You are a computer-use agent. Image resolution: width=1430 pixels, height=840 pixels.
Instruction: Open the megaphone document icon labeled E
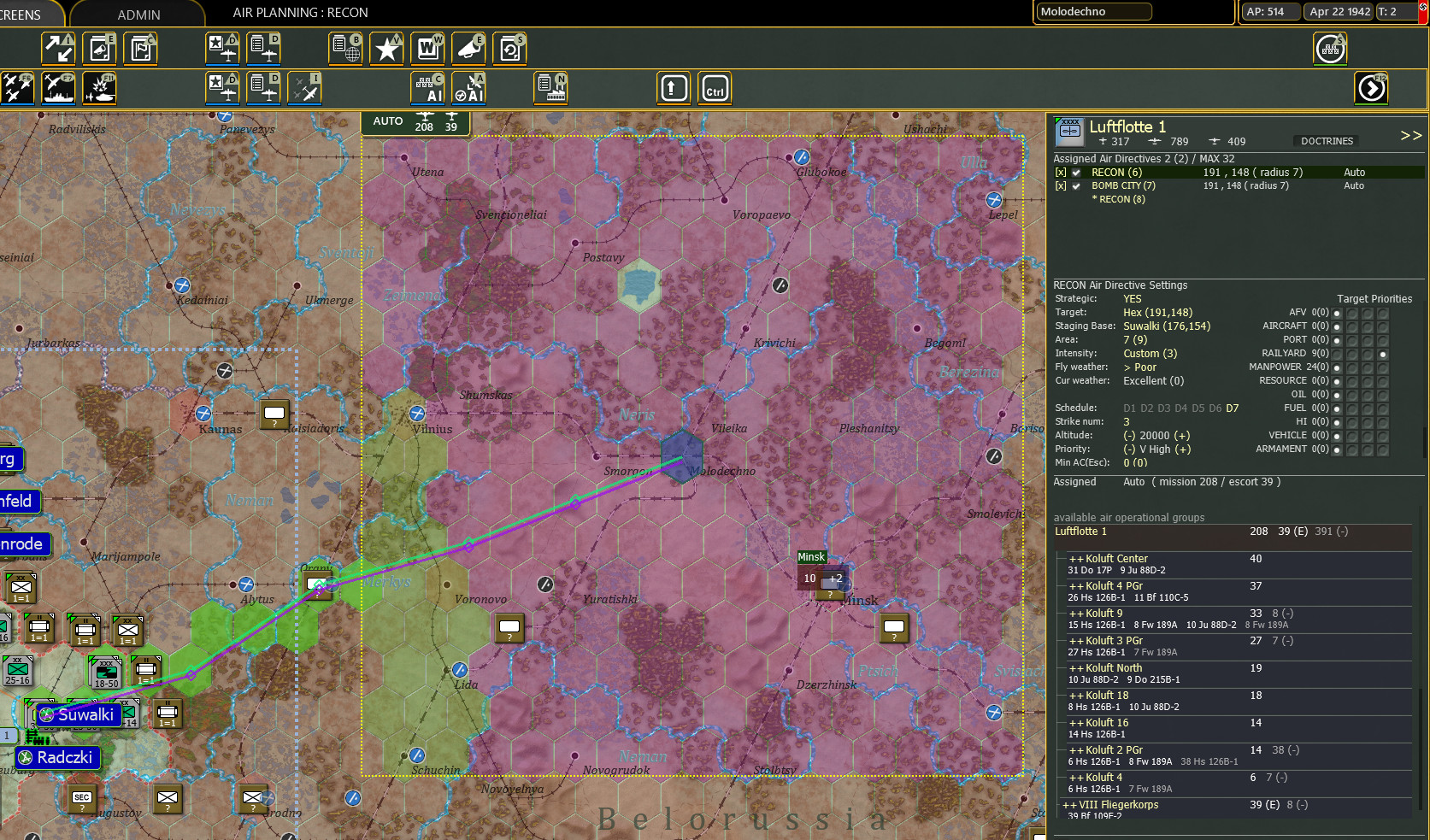99,49
